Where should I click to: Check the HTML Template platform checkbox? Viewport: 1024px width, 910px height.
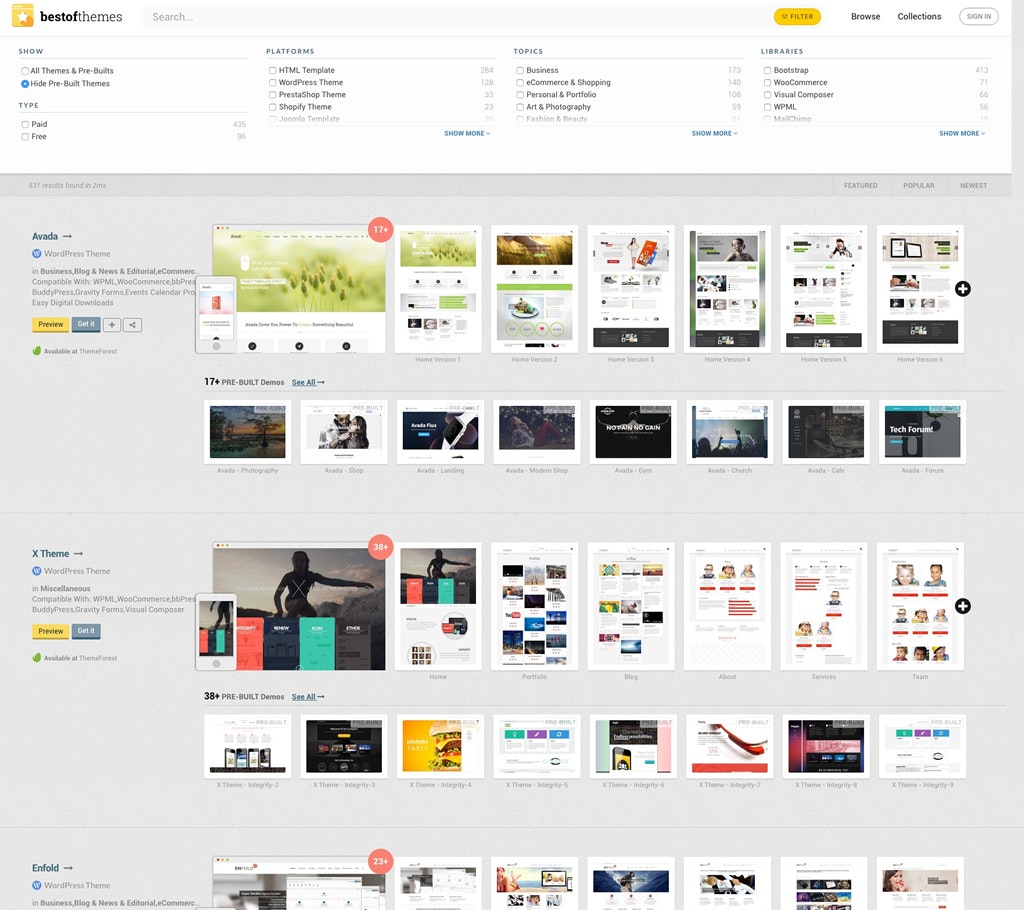tap(272, 70)
